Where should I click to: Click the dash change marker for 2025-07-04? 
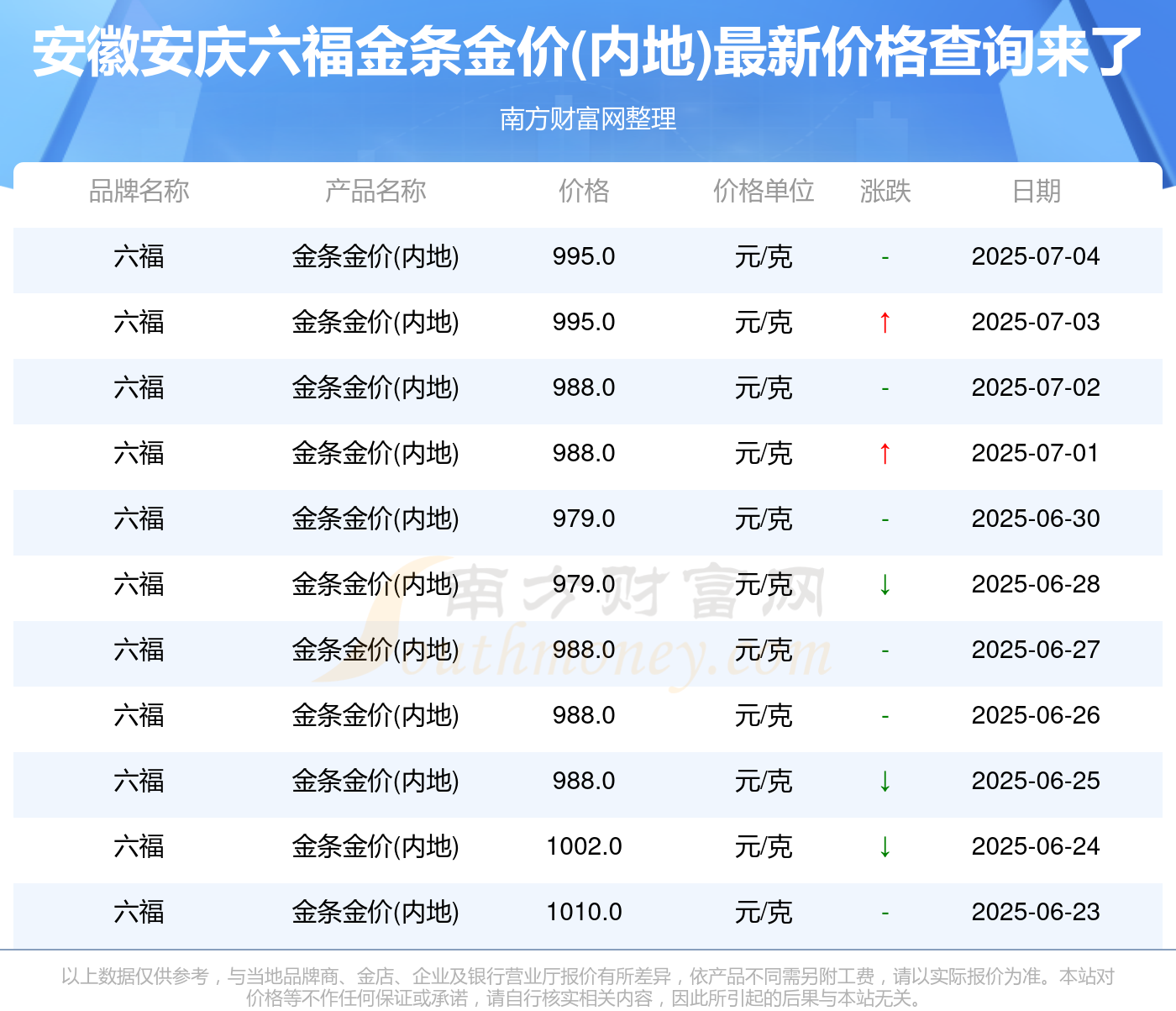tap(885, 257)
